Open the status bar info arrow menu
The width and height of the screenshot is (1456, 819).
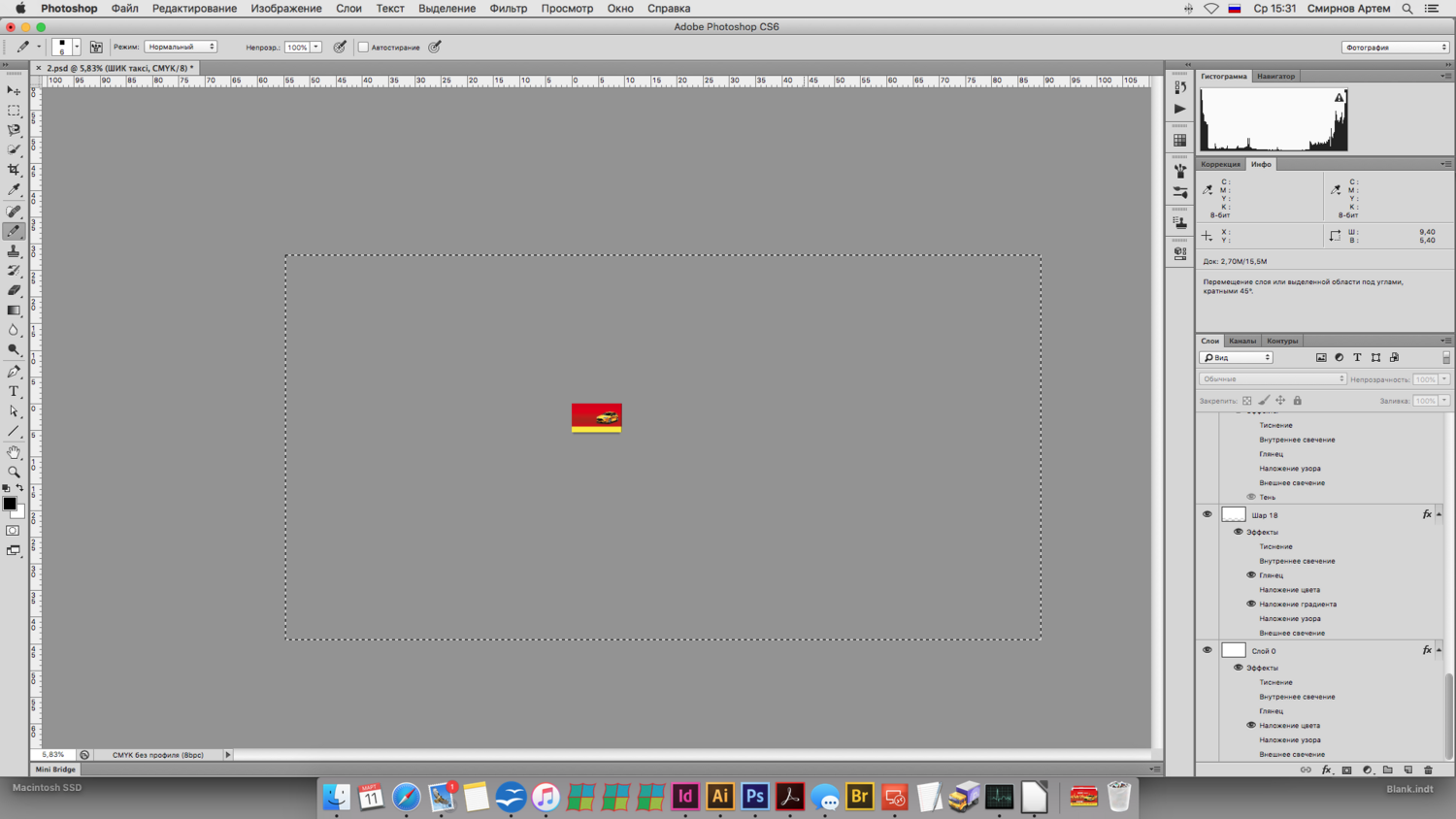(x=228, y=755)
